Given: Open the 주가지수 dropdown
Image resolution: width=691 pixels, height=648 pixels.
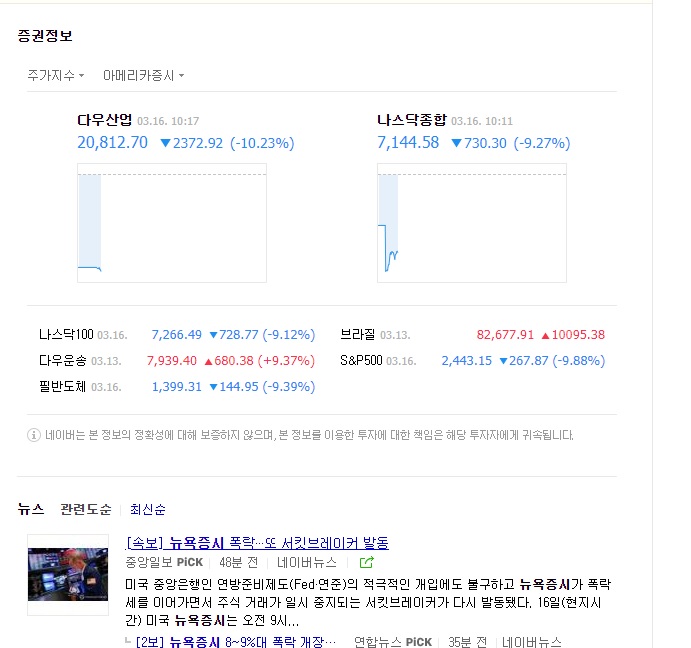Looking at the screenshot, I should [x=56, y=75].
